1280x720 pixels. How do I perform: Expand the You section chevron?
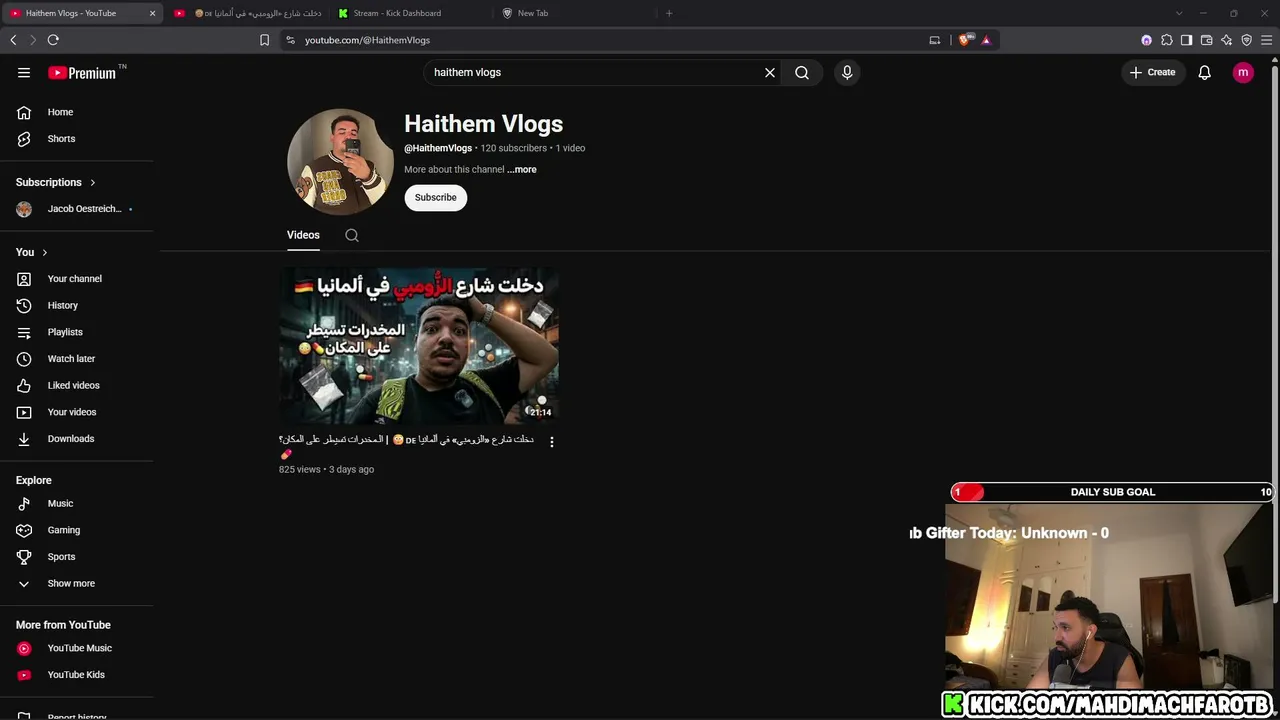(x=45, y=252)
